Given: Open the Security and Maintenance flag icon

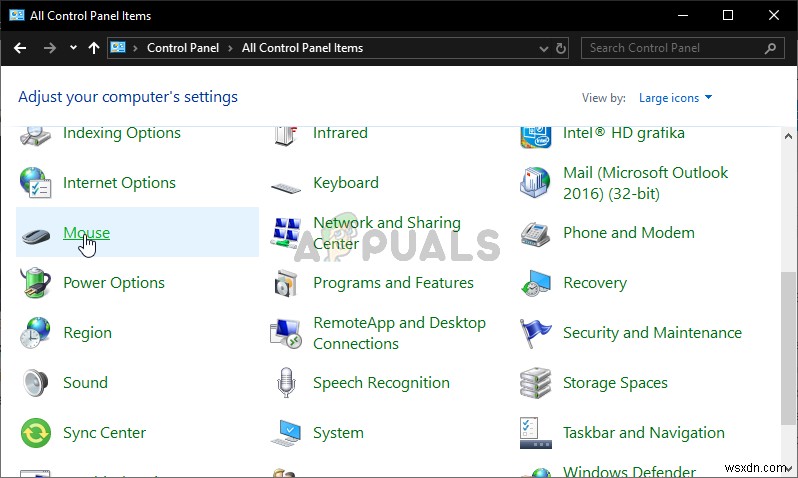Looking at the screenshot, I should click(x=536, y=333).
